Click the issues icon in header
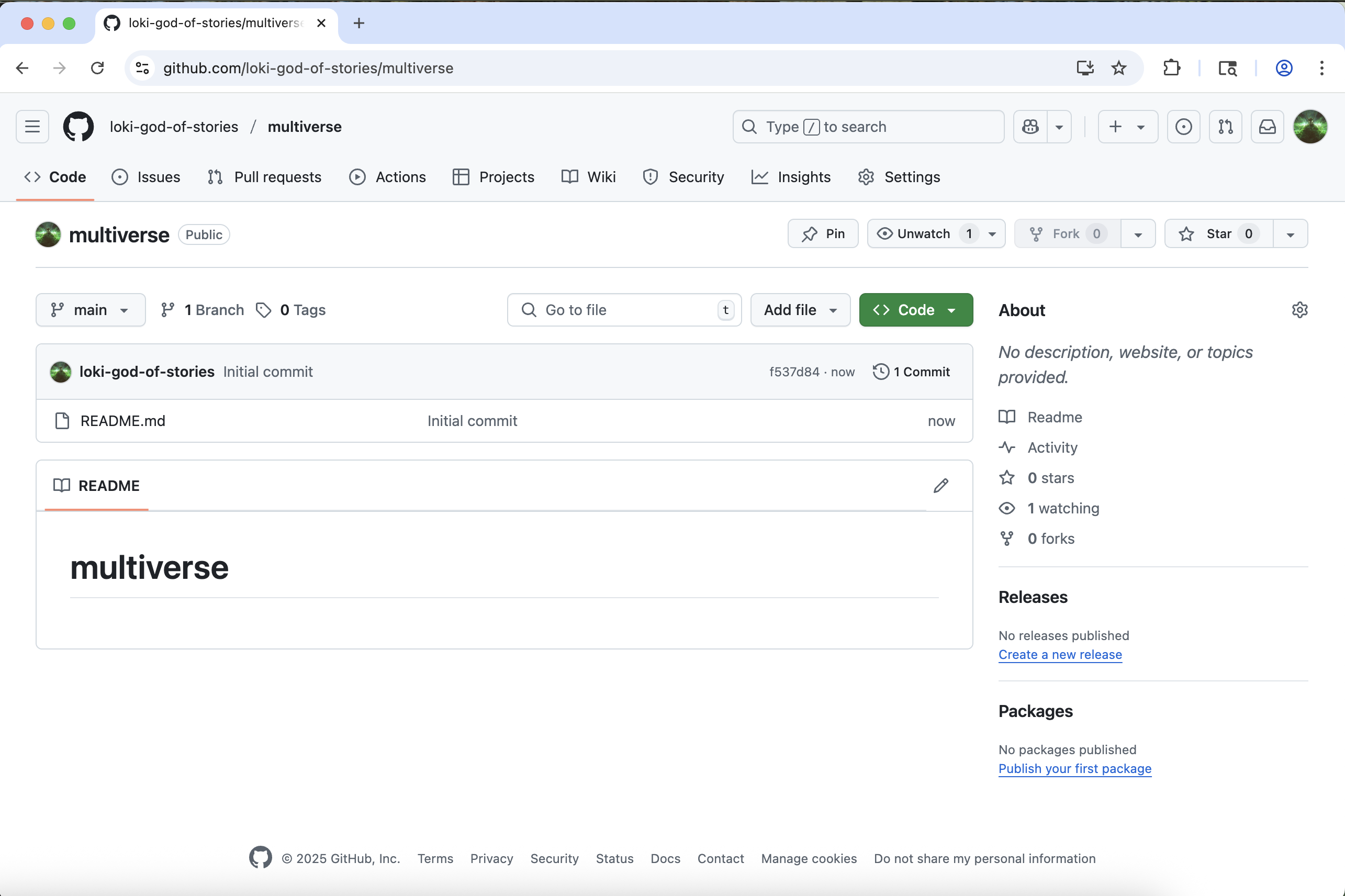The image size is (1345, 896). 1183,126
